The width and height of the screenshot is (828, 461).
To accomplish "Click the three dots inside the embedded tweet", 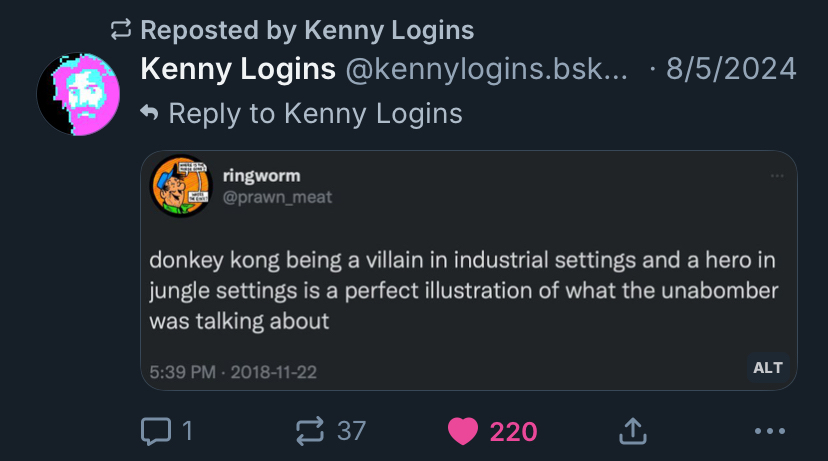I will pyautogui.click(x=777, y=176).
